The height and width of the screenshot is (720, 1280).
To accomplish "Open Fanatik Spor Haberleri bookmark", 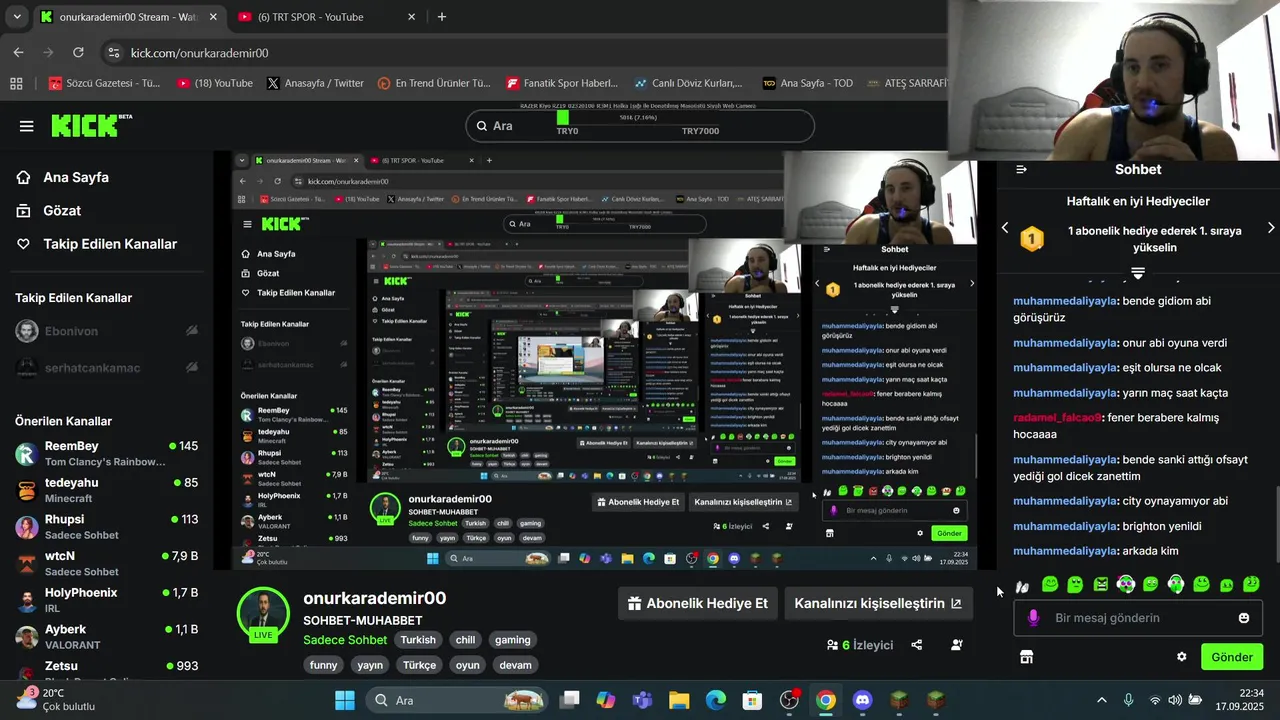I will [562, 83].
